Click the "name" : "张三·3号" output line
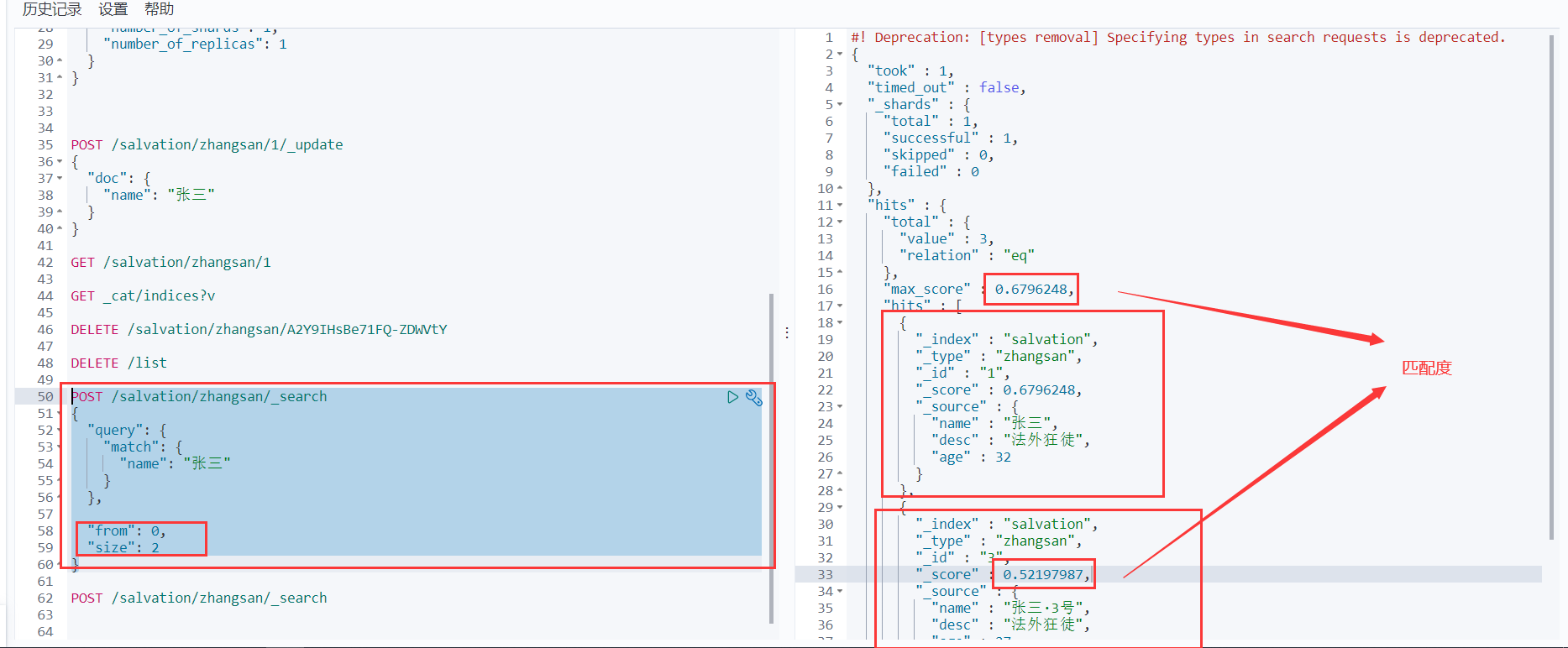Screen dimensions: 1568x648 click(x=1010, y=608)
